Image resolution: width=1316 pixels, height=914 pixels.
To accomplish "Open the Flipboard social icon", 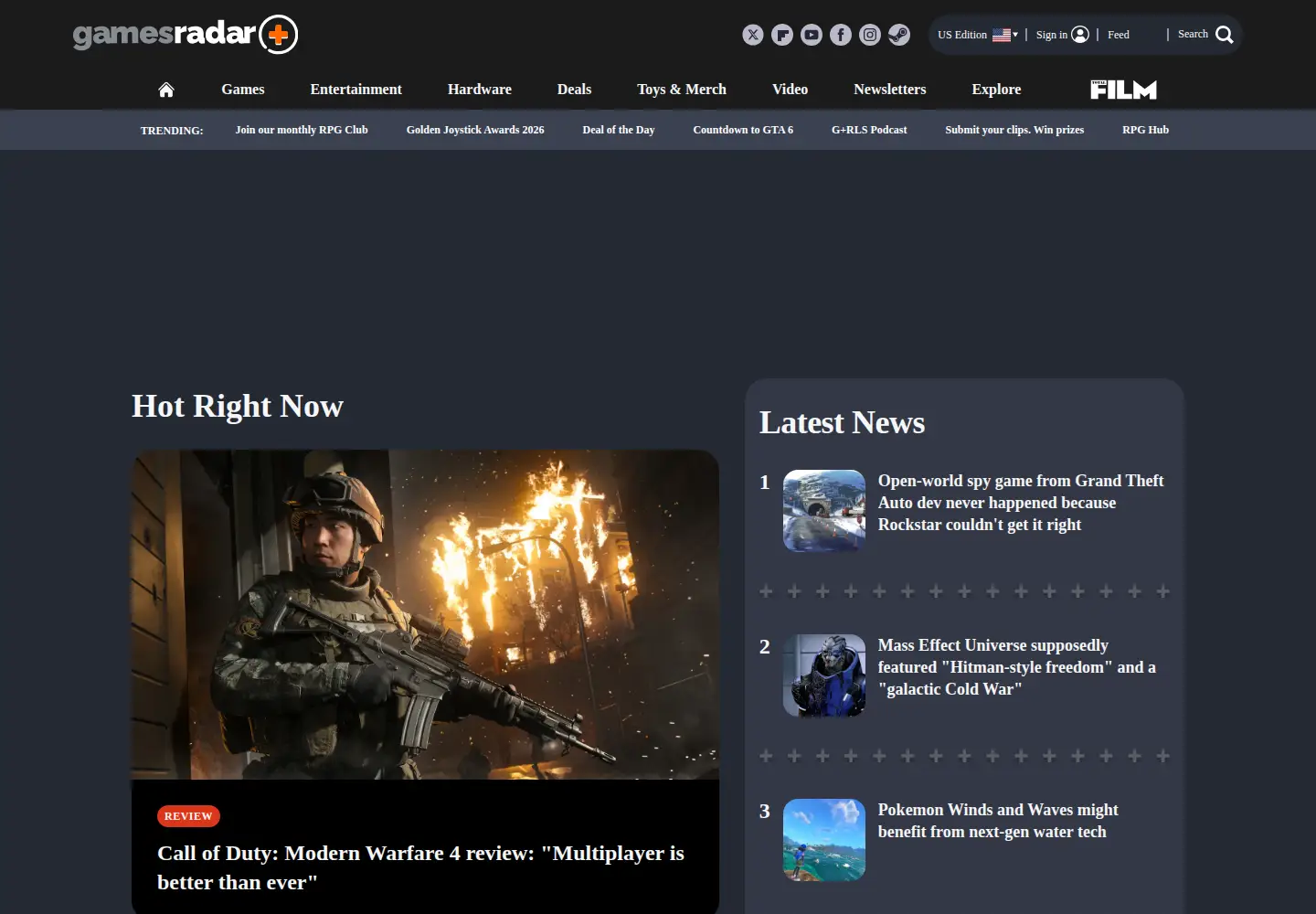I will tap(782, 35).
